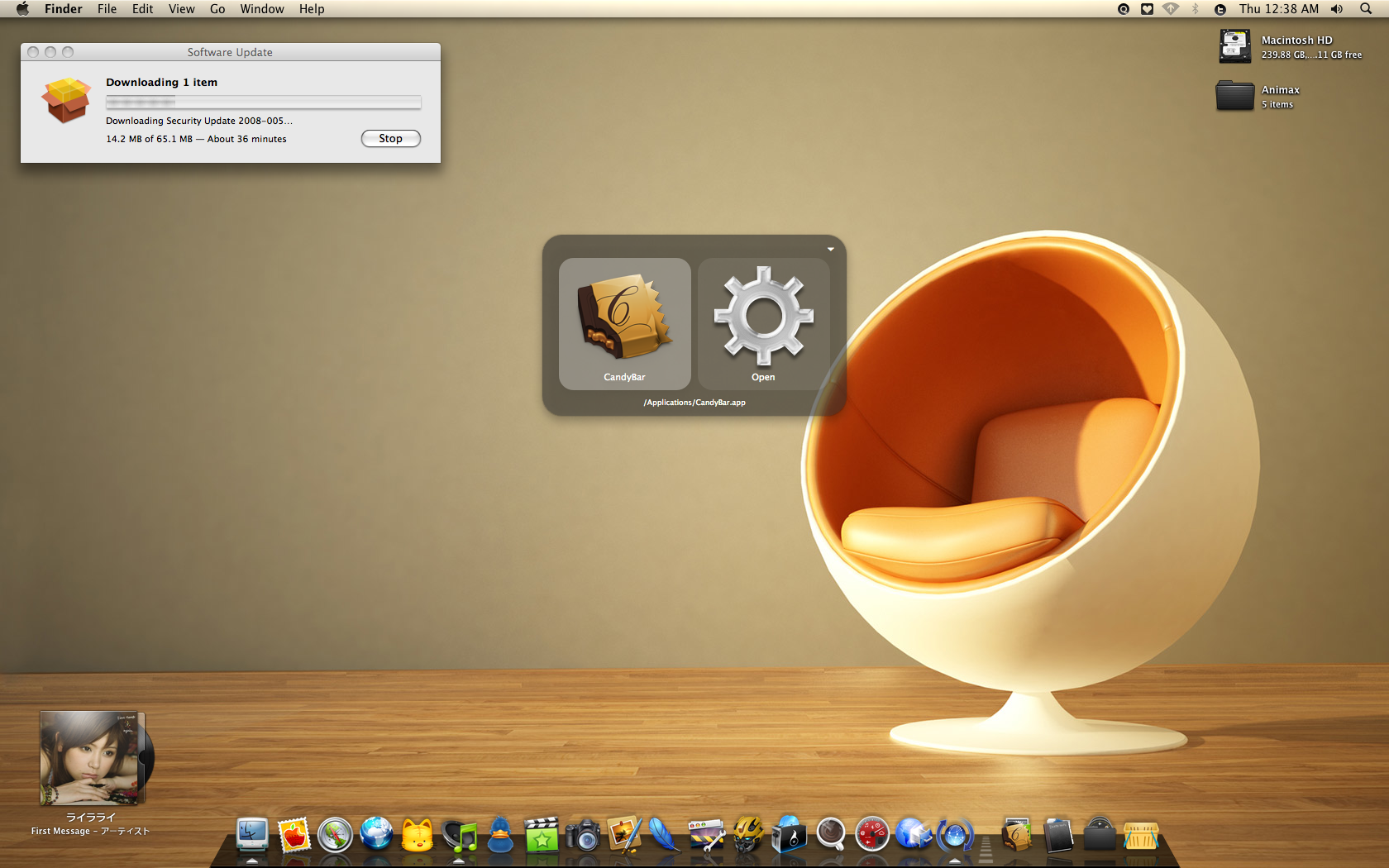Close the Software Update window

(x=33, y=52)
